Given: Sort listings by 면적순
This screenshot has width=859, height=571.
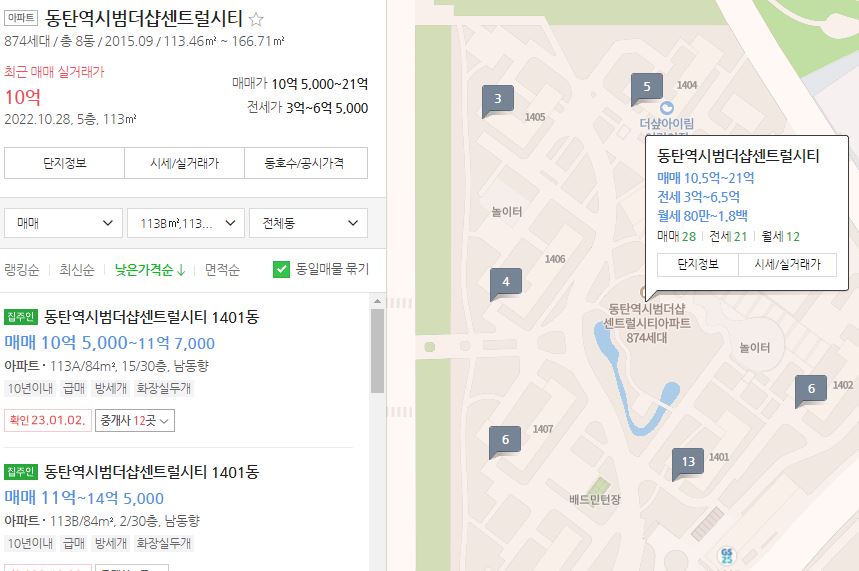Looking at the screenshot, I should pyautogui.click(x=222, y=270).
